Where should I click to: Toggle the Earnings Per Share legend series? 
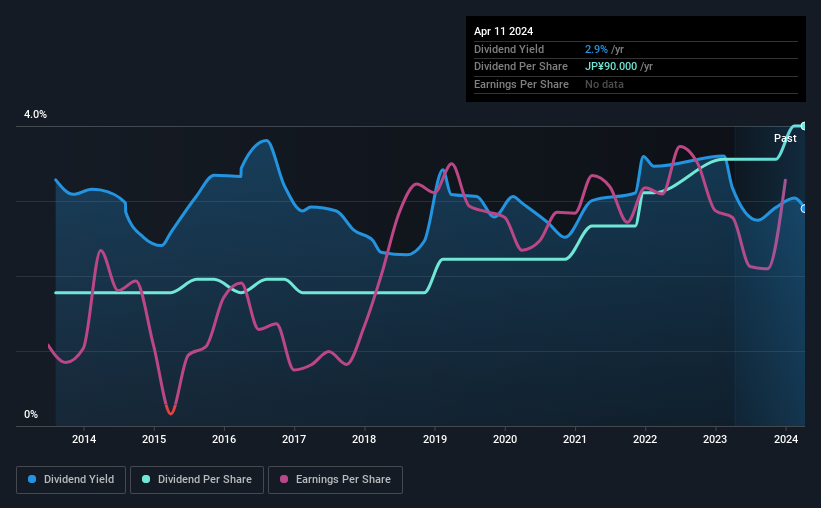pos(336,480)
